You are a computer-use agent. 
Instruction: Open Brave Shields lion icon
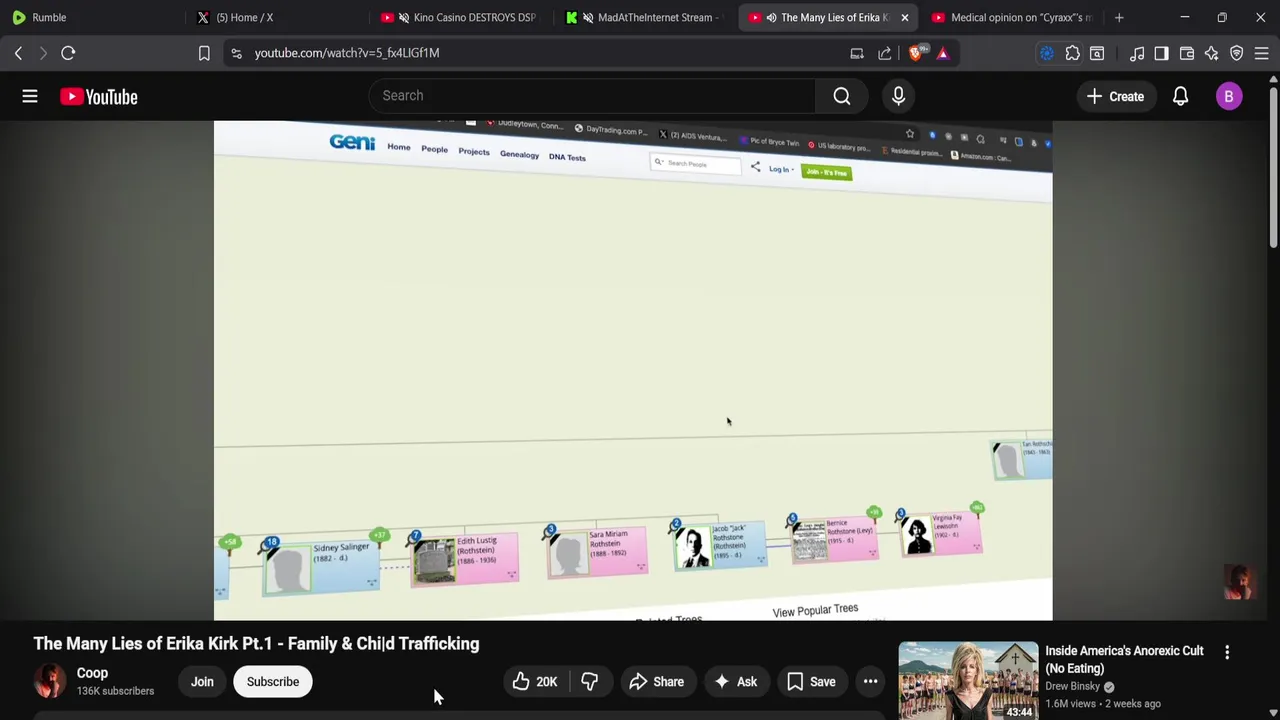(x=916, y=53)
